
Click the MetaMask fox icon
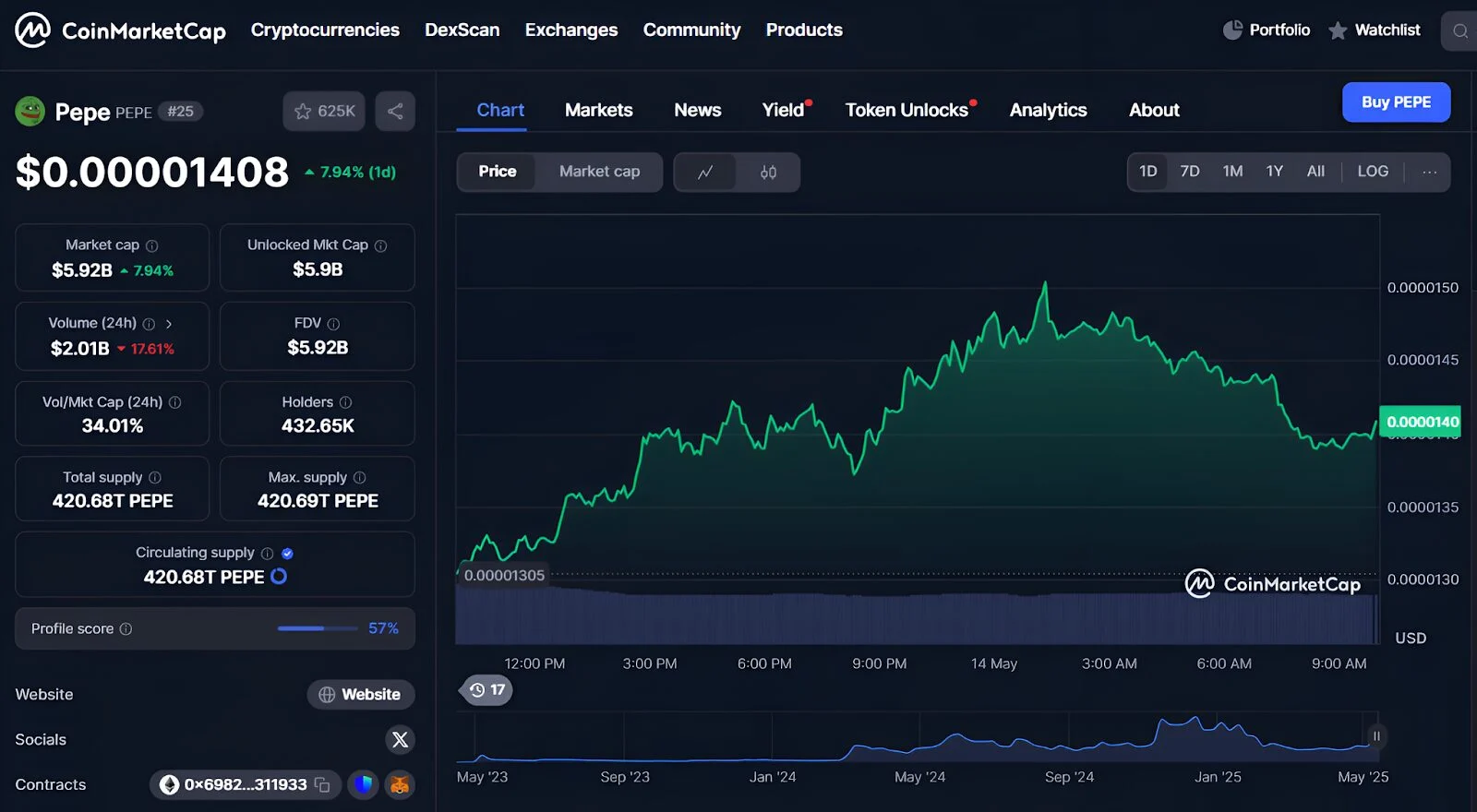(x=400, y=784)
